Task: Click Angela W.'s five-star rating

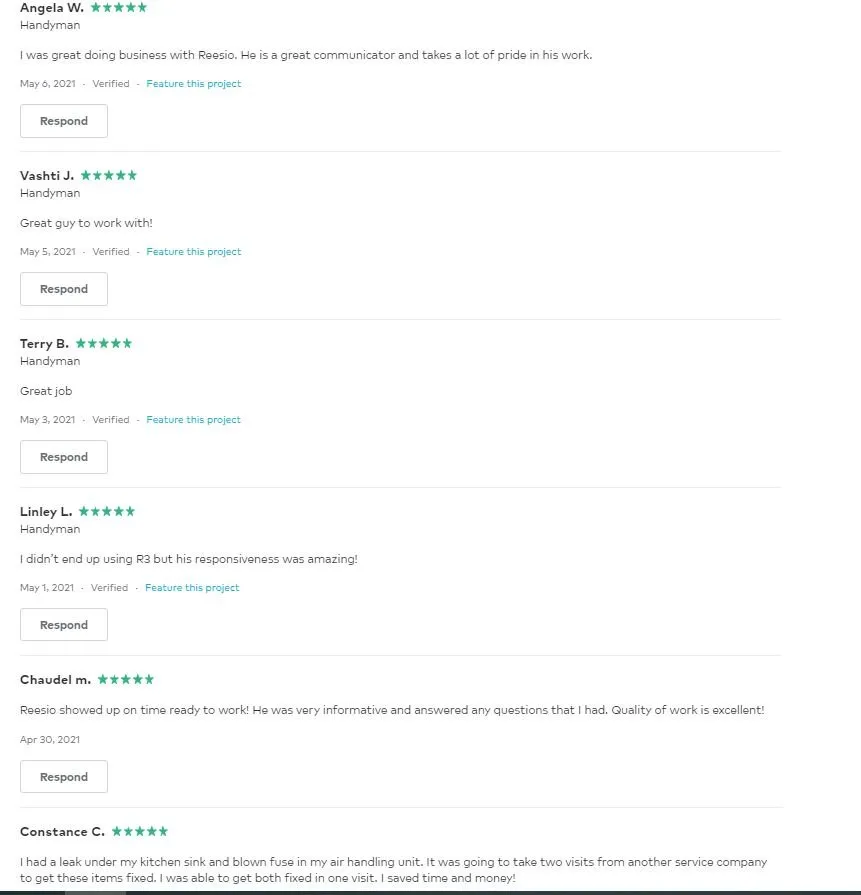Action: 119,7
